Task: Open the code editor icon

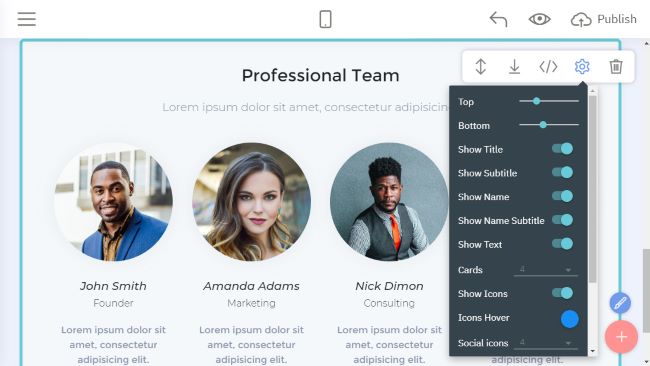Action: pos(548,66)
